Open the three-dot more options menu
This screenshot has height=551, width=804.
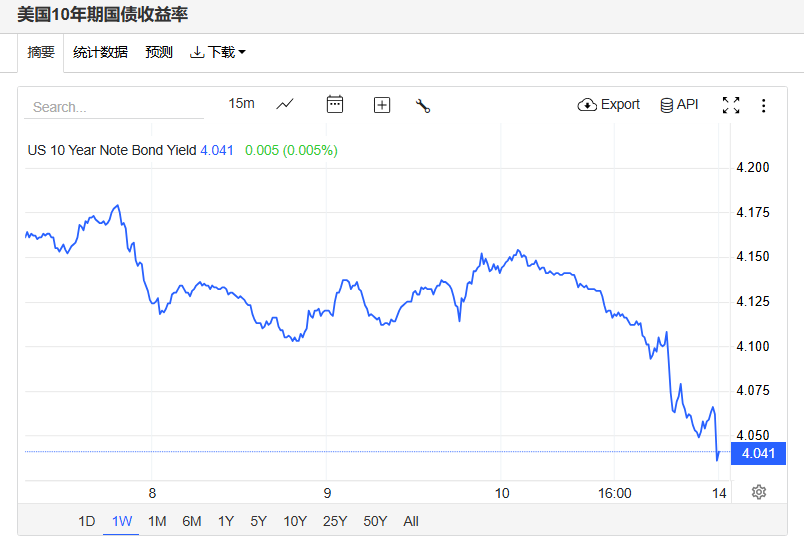pyautogui.click(x=764, y=105)
